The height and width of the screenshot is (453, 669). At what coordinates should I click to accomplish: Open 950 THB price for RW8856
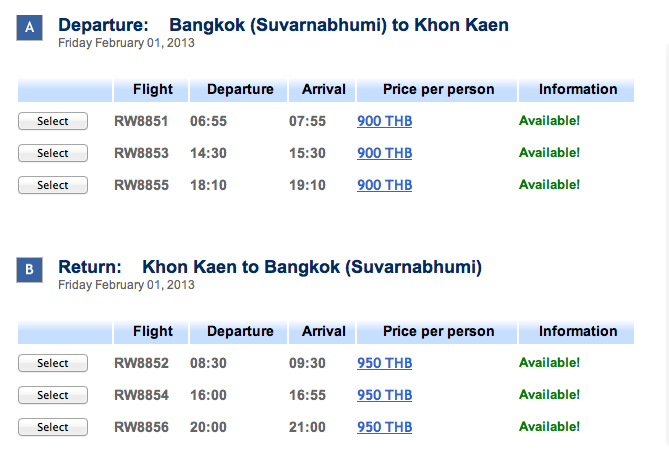tap(384, 427)
